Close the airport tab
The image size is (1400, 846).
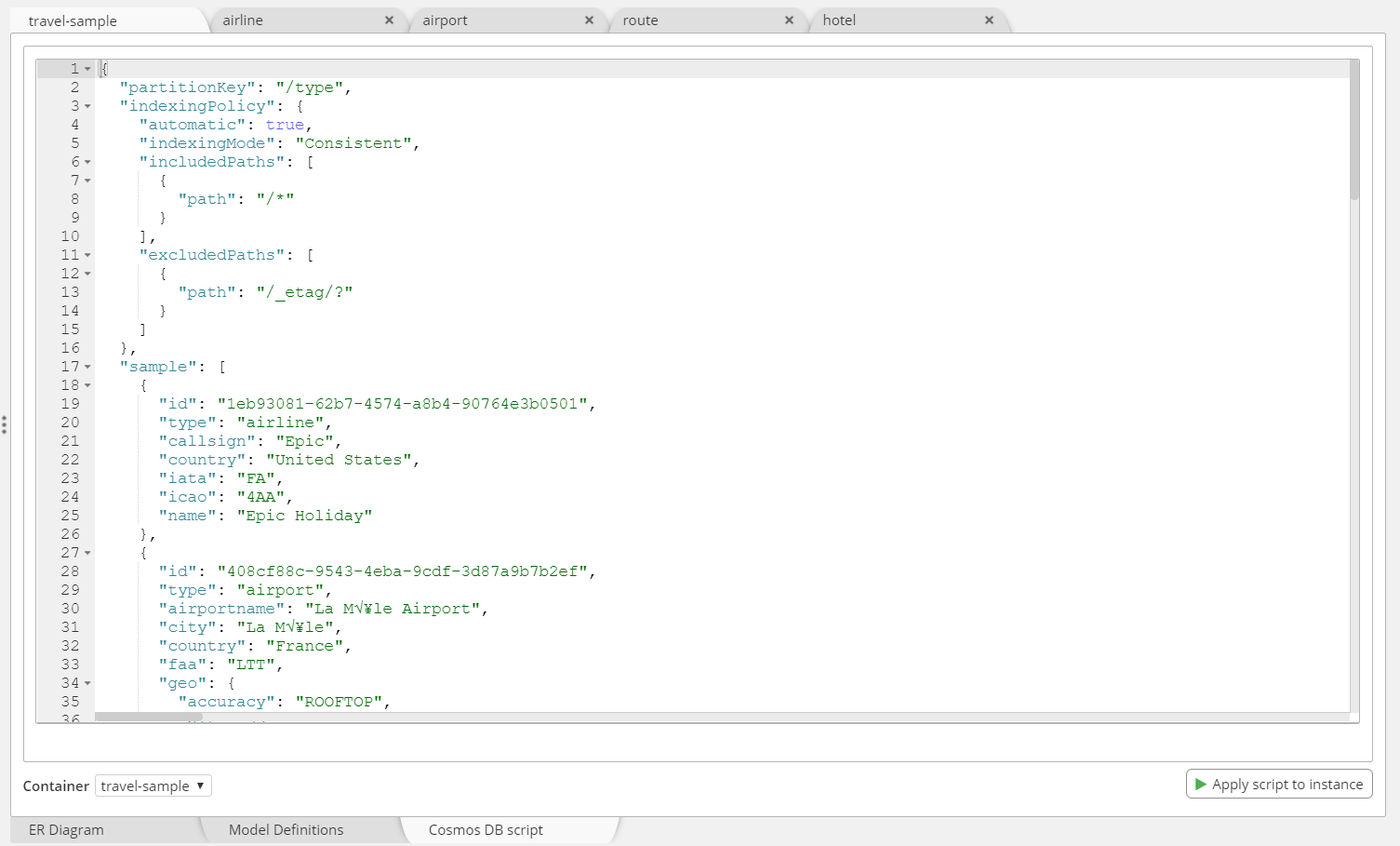(x=589, y=20)
